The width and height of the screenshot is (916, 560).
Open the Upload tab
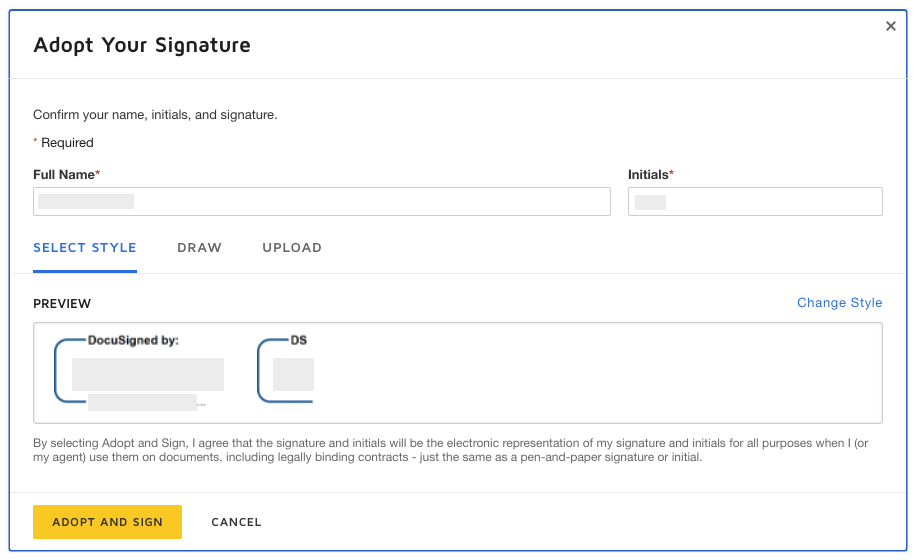(x=292, y=248)
